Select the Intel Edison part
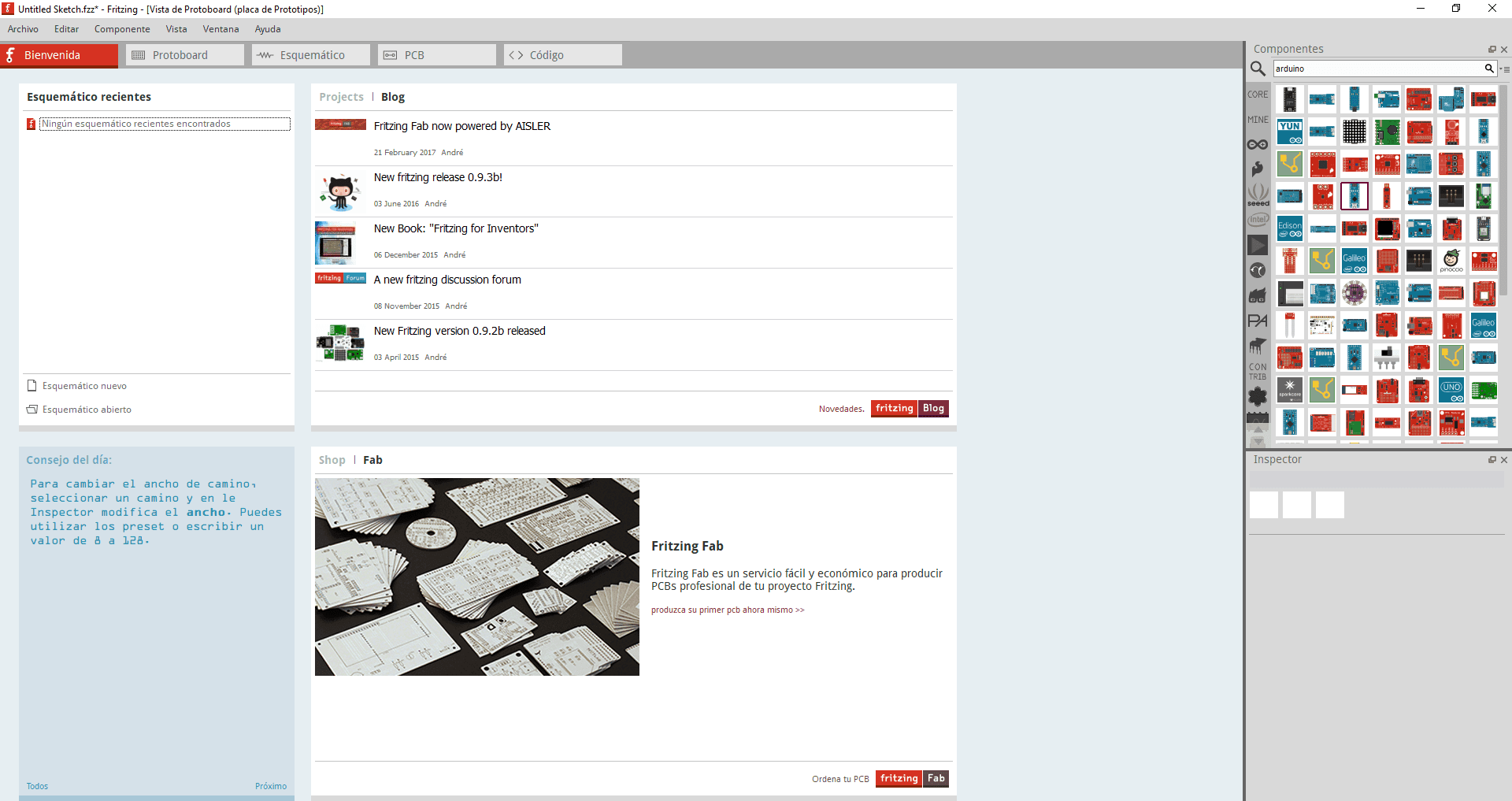1512x801 pixels. (x=1290, y=228)
